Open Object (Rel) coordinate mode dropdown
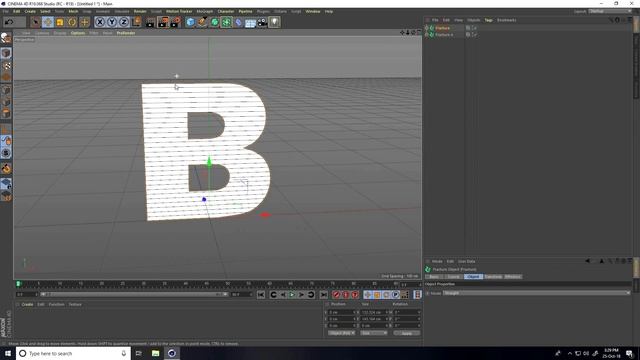This screenshot has height=360, width=640. click(341, 333)
